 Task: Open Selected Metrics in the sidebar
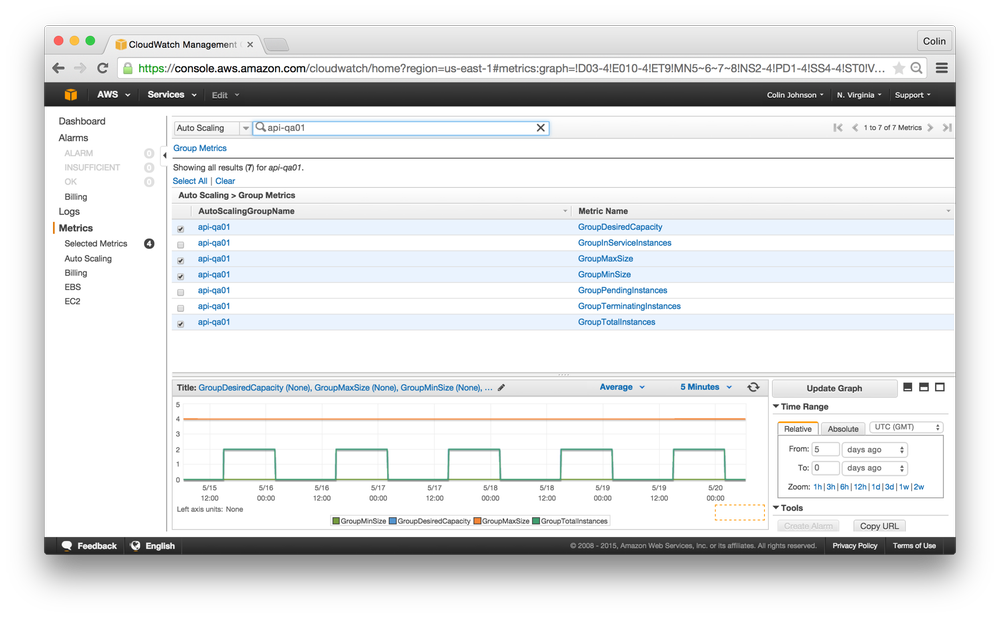(x=96, y=244)
